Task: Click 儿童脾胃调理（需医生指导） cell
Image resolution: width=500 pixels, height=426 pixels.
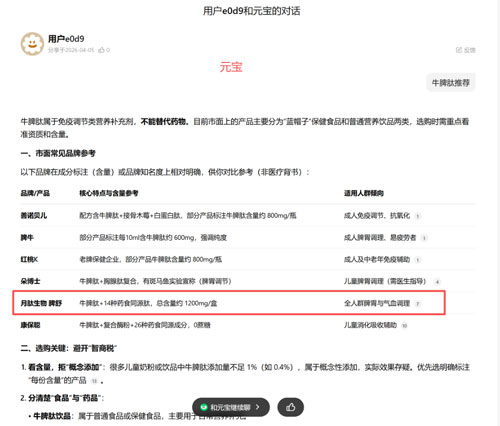Action: point(385,281)
